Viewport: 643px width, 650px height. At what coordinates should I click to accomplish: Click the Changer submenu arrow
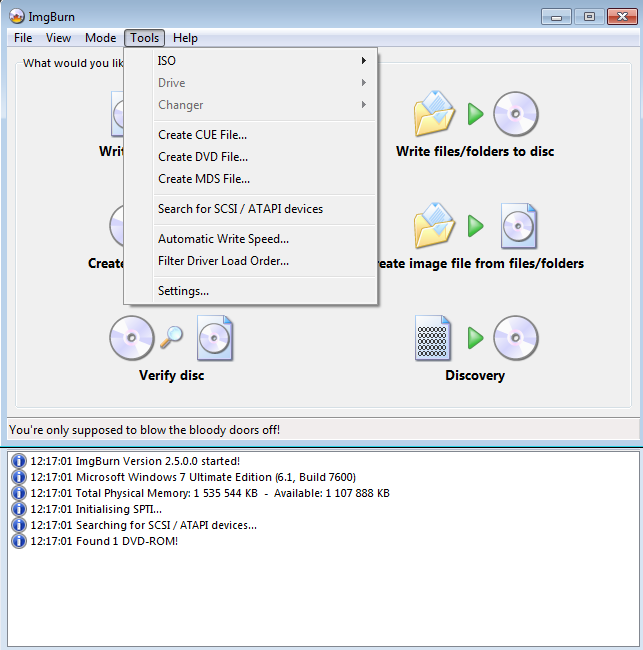coord(364,105)
